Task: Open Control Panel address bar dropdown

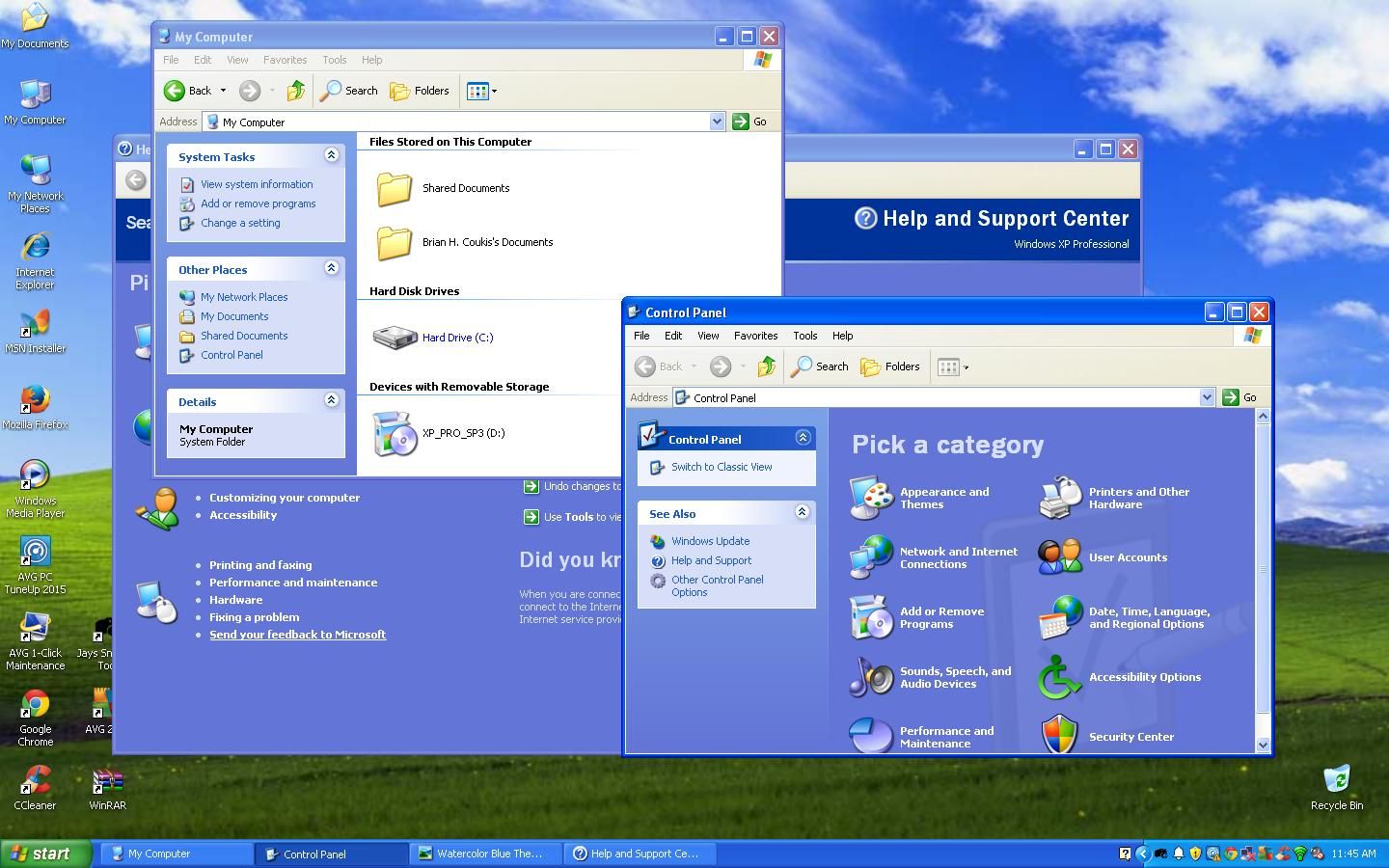Action: 1207,397
